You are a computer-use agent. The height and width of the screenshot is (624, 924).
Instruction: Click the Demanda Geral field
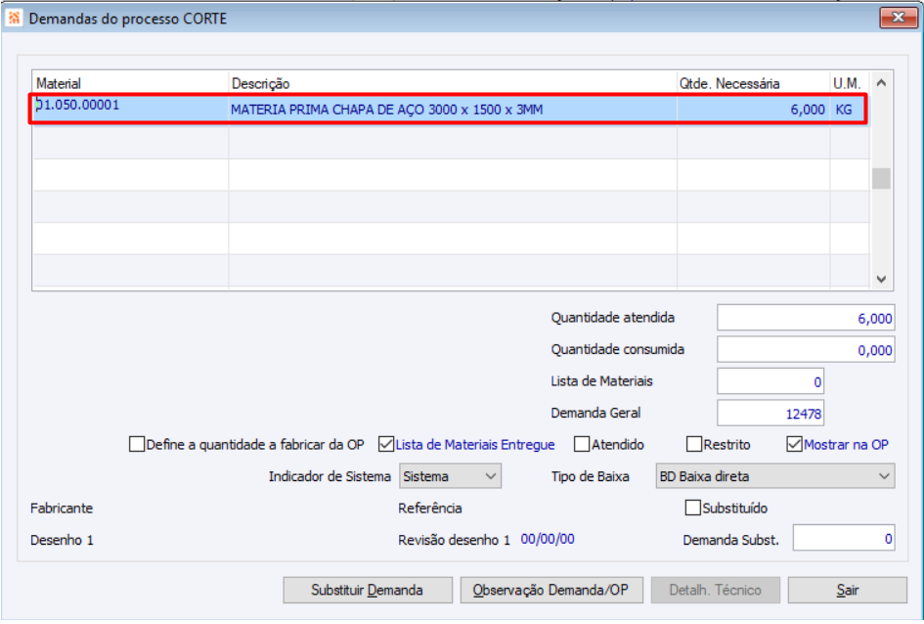(770, 414)
